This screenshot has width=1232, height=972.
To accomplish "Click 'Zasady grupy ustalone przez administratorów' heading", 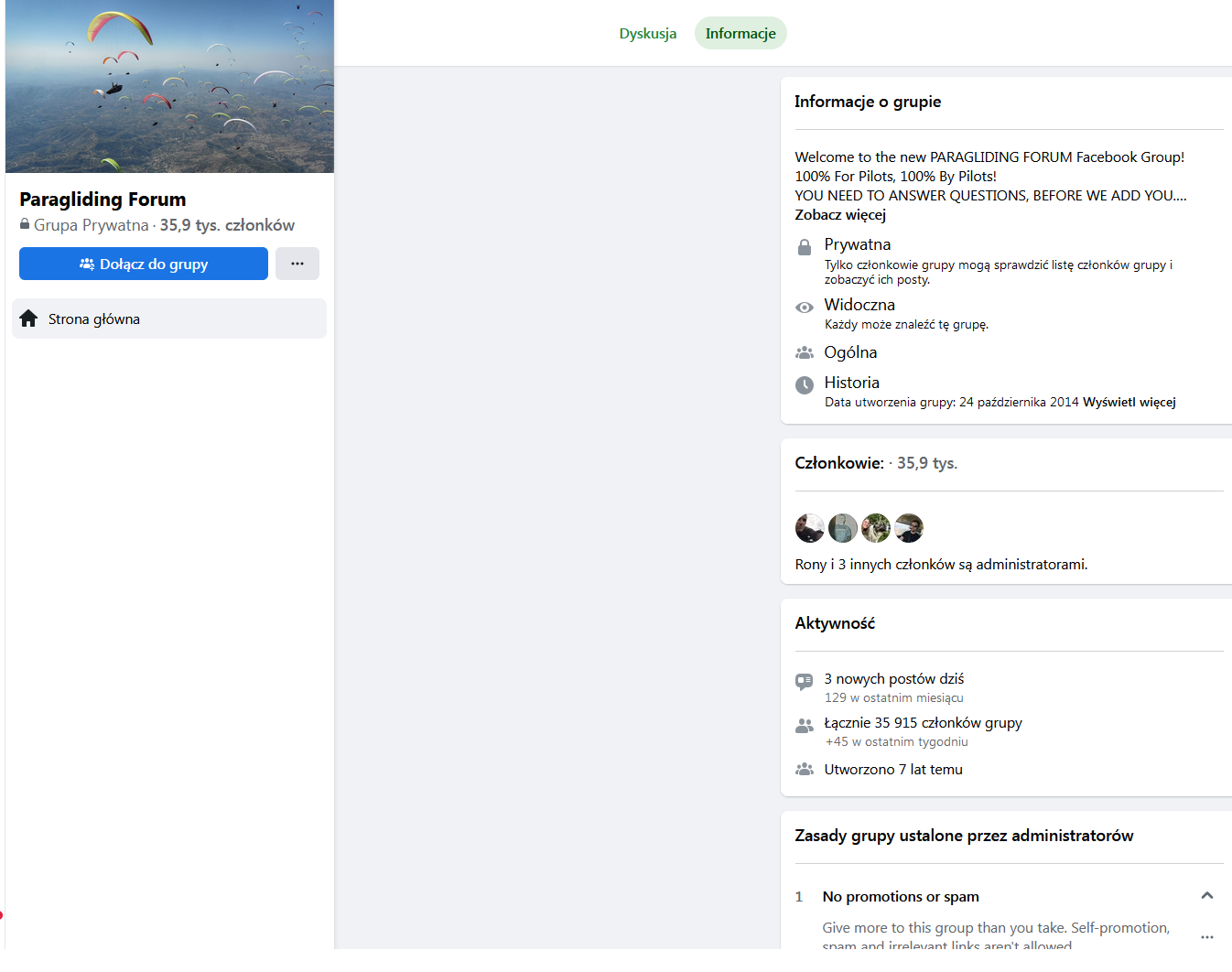I will click(x=964, y=836).
